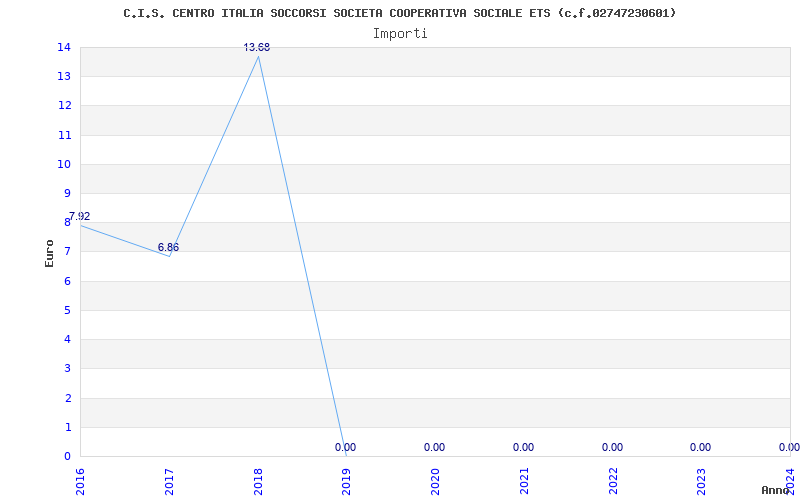Click the y-axis tick label 11
Viewport: 800px width, 500px height.
(x=64, y=135)
